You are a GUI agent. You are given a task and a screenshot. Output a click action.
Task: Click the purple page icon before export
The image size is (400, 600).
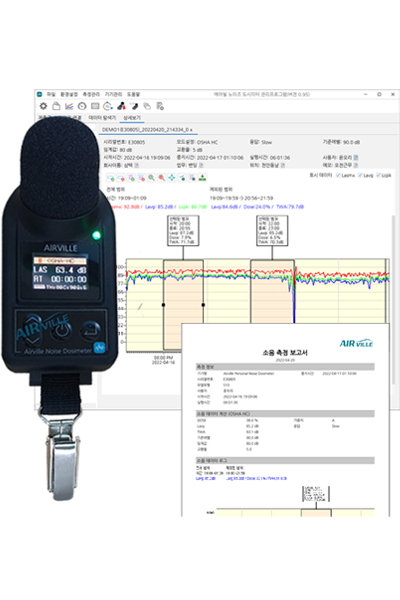pyautogui.click(x=192, y=178)
